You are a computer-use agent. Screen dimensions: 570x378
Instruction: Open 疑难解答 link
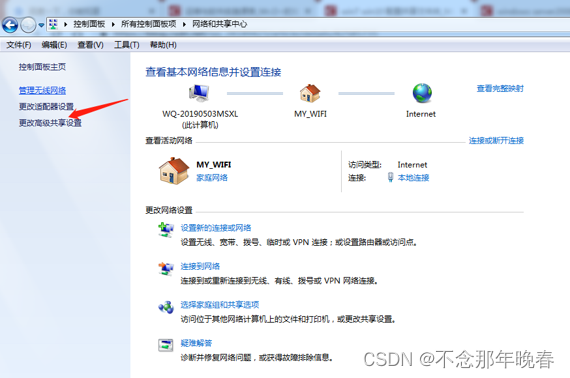tap(196, 343)
